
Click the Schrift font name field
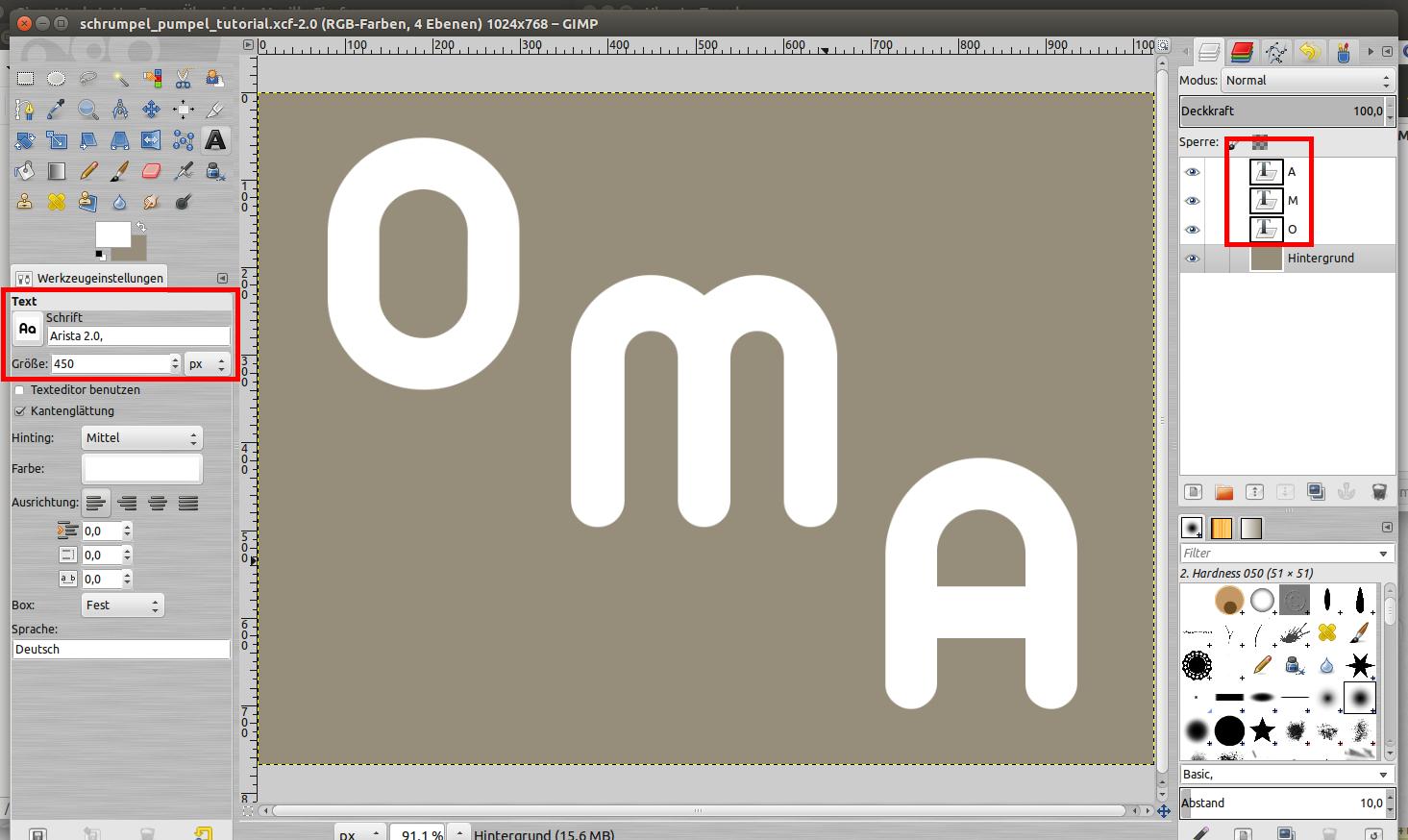coord(138,336)
